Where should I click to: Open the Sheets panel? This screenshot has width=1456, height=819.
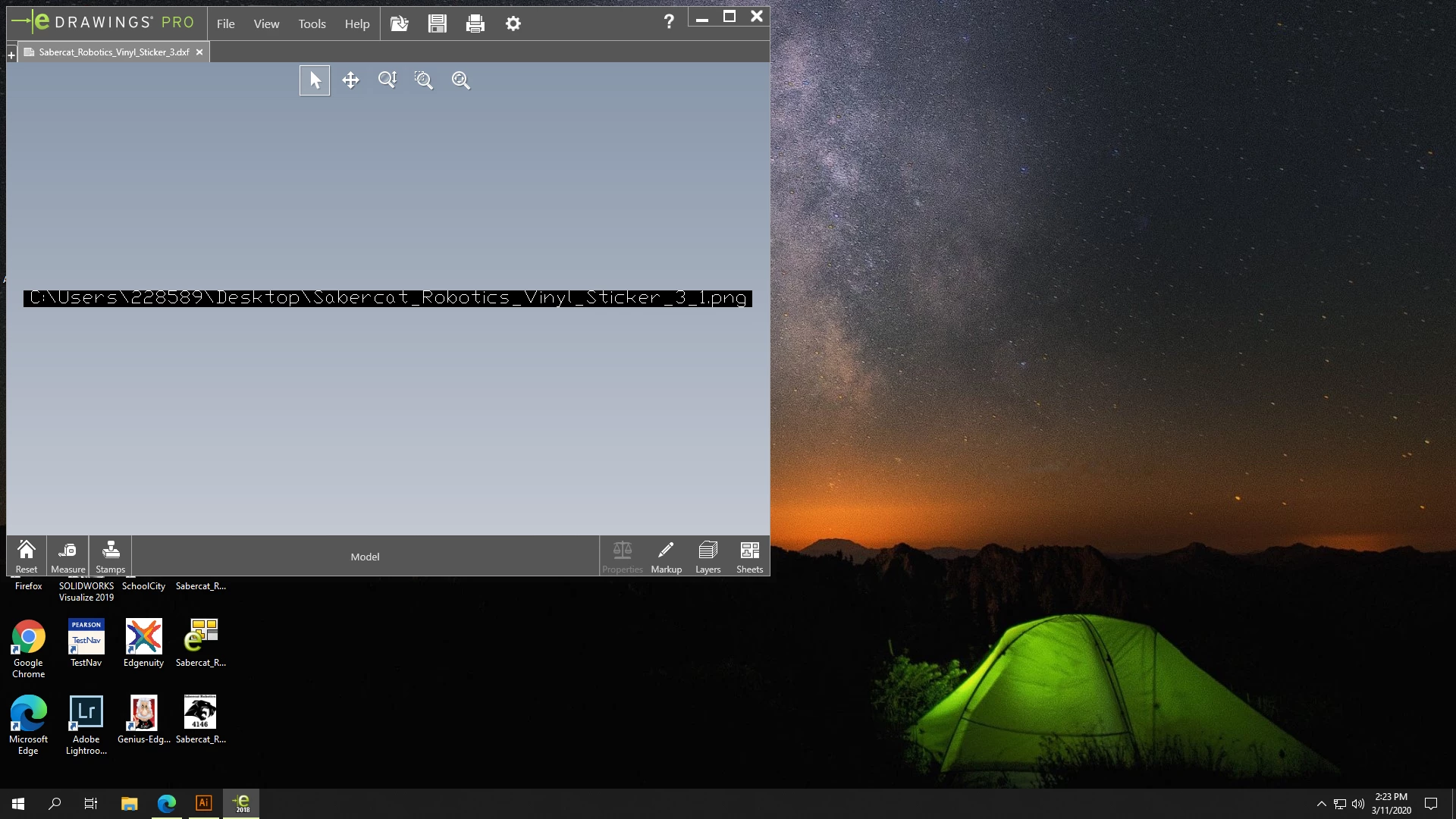[x=749, y=557]
